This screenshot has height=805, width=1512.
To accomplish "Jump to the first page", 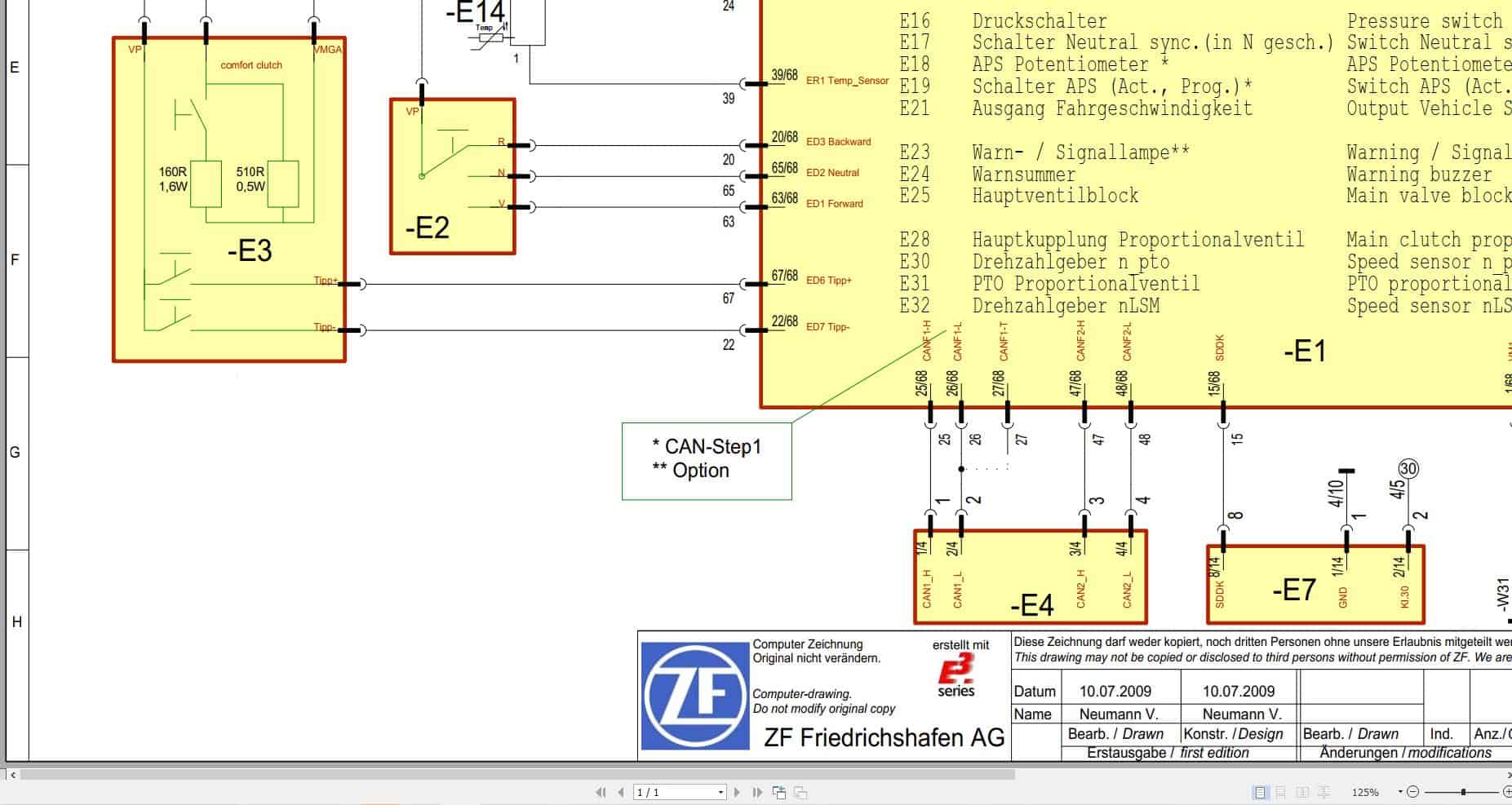I will [601, 791].
